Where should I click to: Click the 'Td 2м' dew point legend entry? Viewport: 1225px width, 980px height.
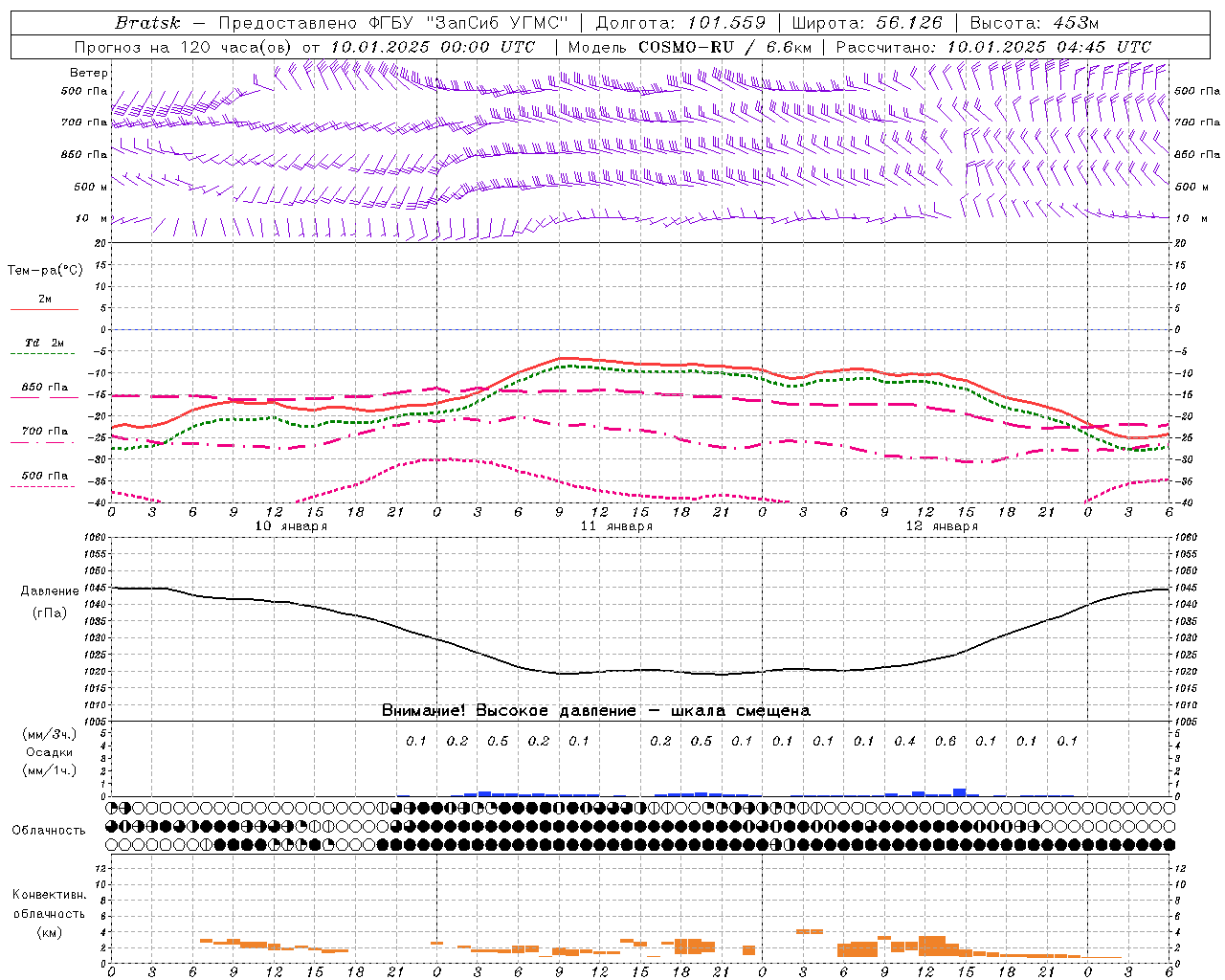(44, 342)
